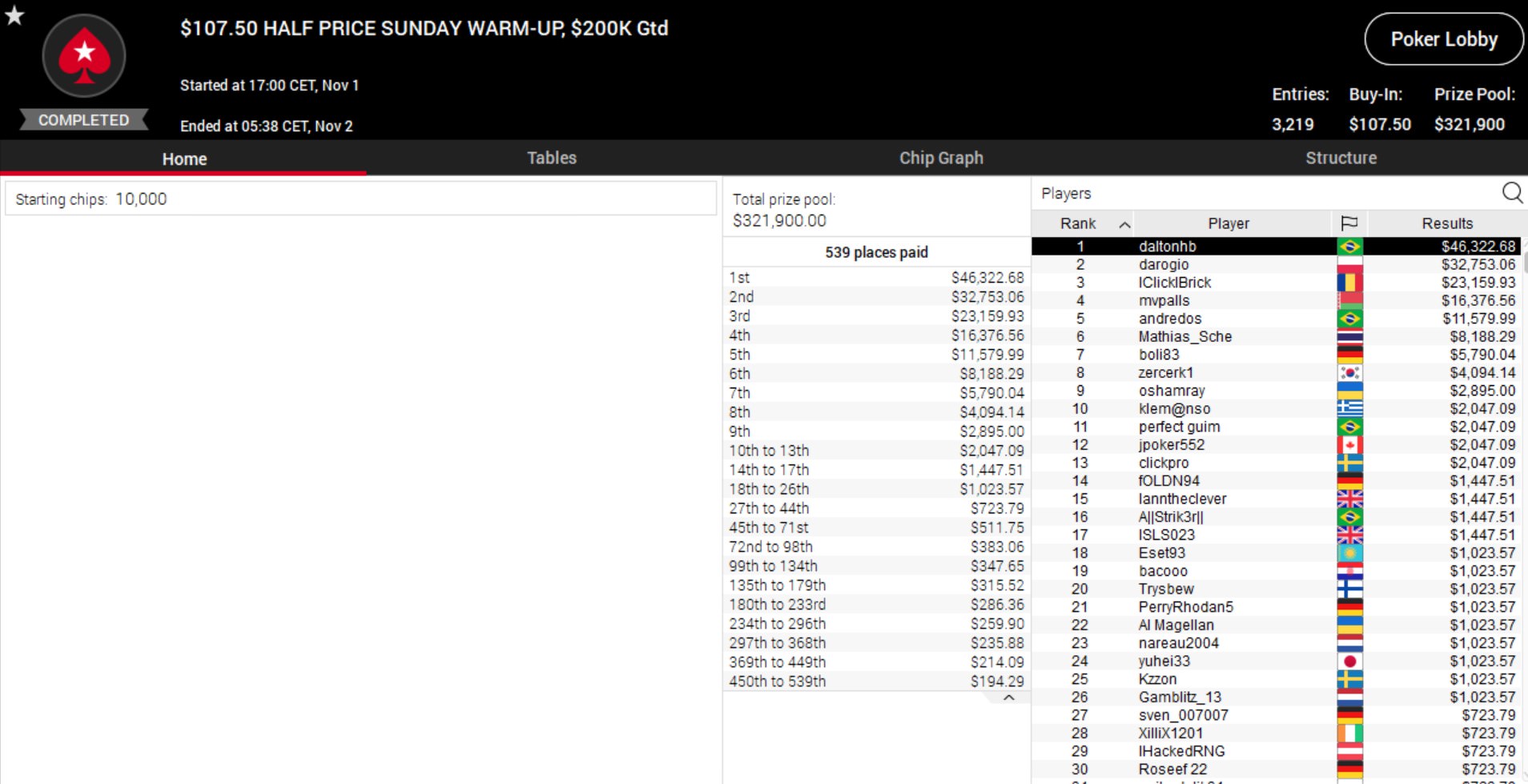Toggle the Rank column sort arrow

coord(1124,224)
